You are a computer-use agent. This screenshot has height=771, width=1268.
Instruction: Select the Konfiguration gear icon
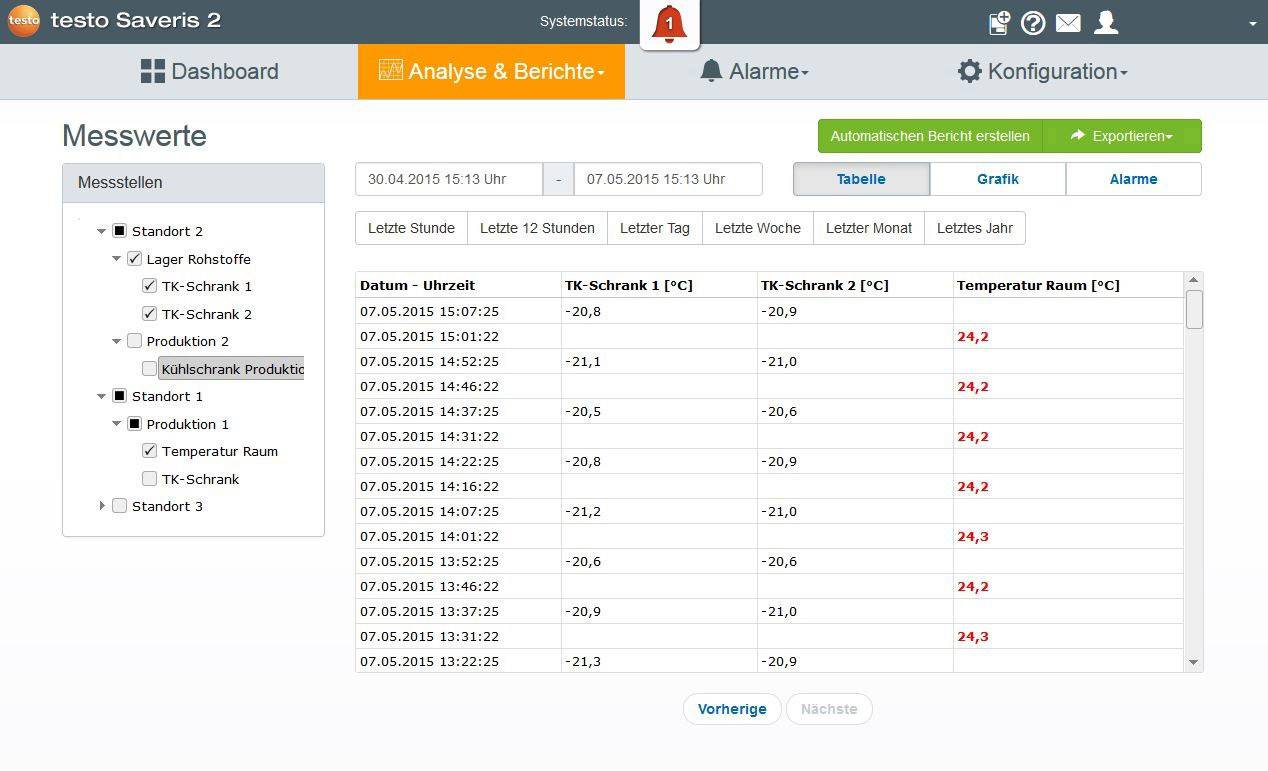(x=968, y=71)
